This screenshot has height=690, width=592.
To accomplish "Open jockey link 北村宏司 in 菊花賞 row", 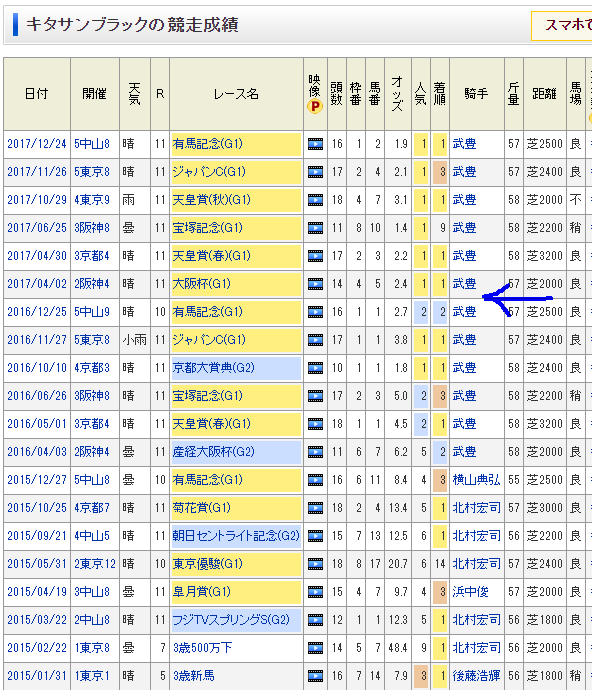I will coord(476,508).
